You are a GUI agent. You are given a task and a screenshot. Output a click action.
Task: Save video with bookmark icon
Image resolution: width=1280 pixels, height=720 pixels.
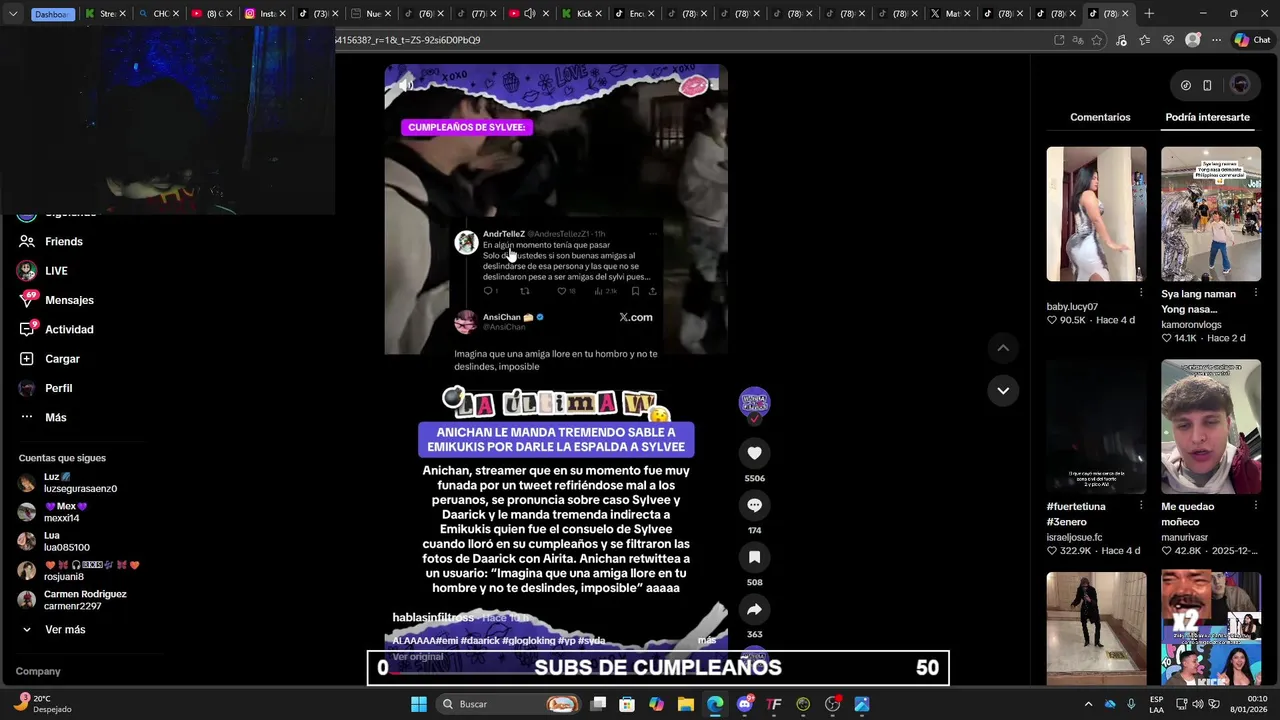tap(754, 557)
